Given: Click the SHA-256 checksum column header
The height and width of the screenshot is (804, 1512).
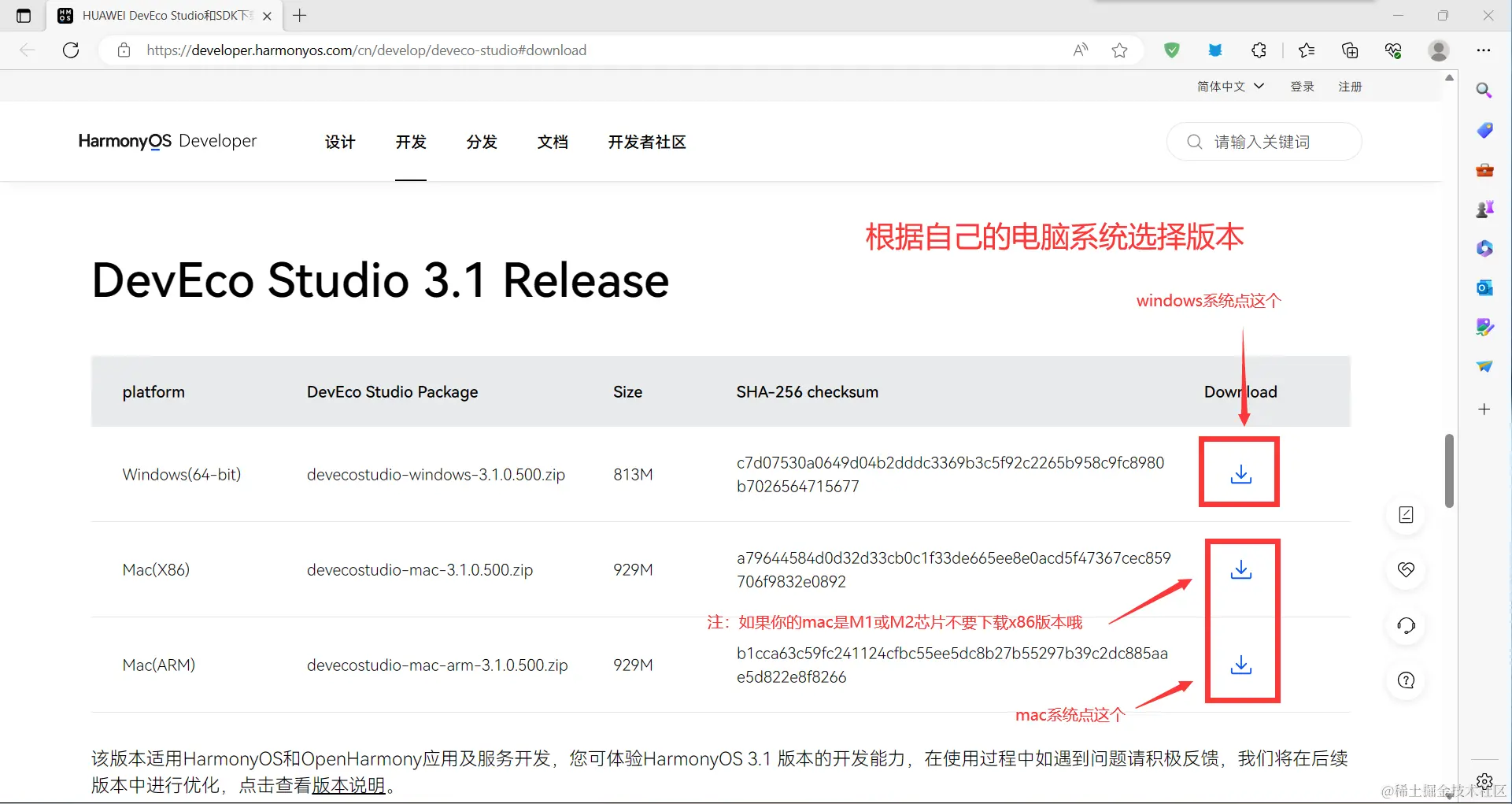Looking at the screenshot, I should point(807,392).
